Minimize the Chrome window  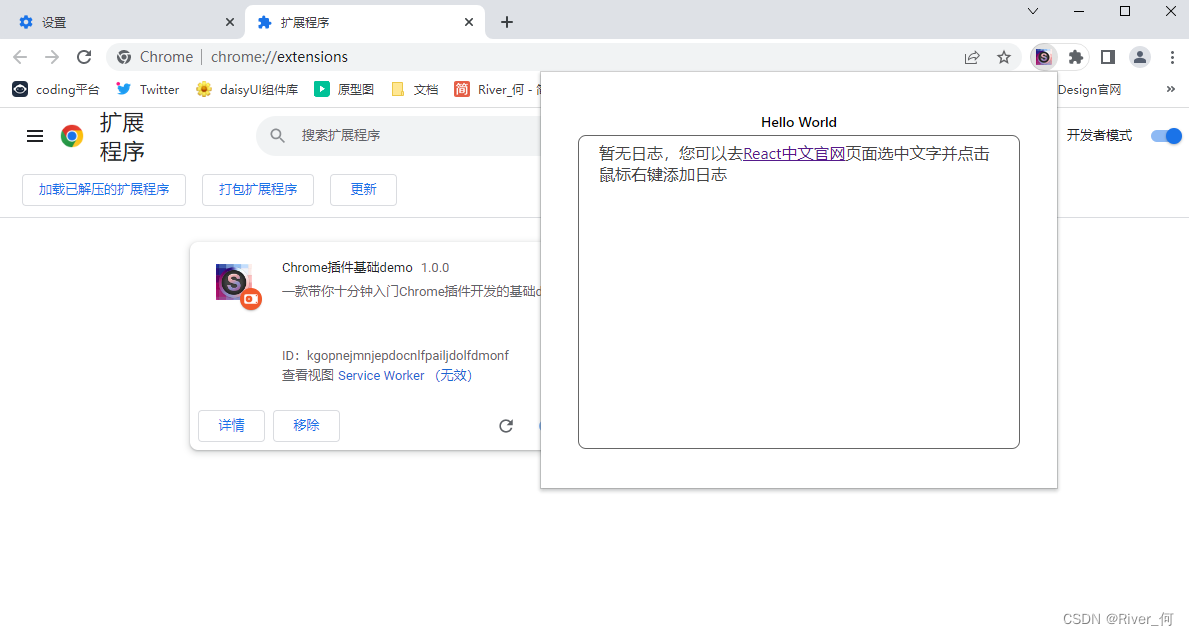(x=1079, y=11)
